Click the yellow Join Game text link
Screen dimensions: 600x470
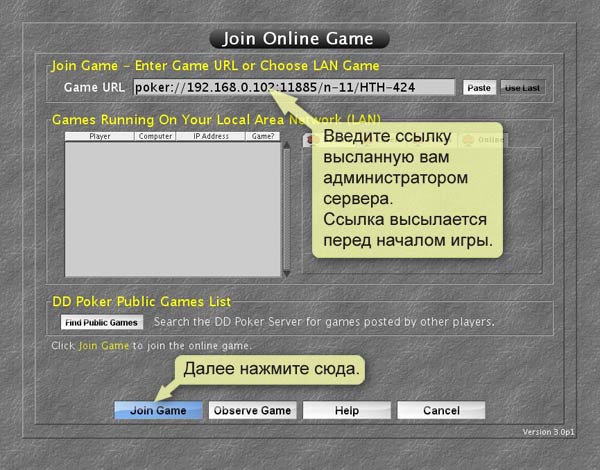[104, 346]
